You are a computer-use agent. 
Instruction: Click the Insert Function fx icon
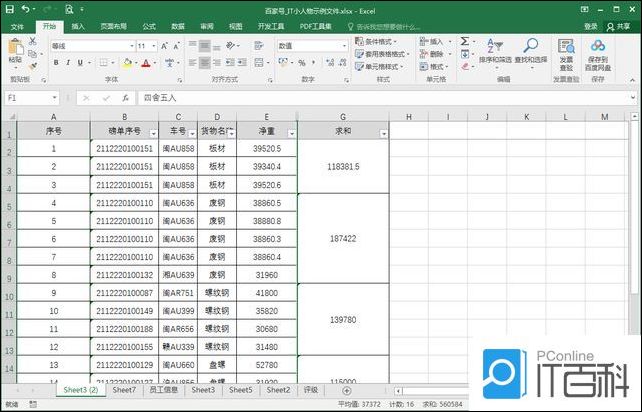(126, 98)
